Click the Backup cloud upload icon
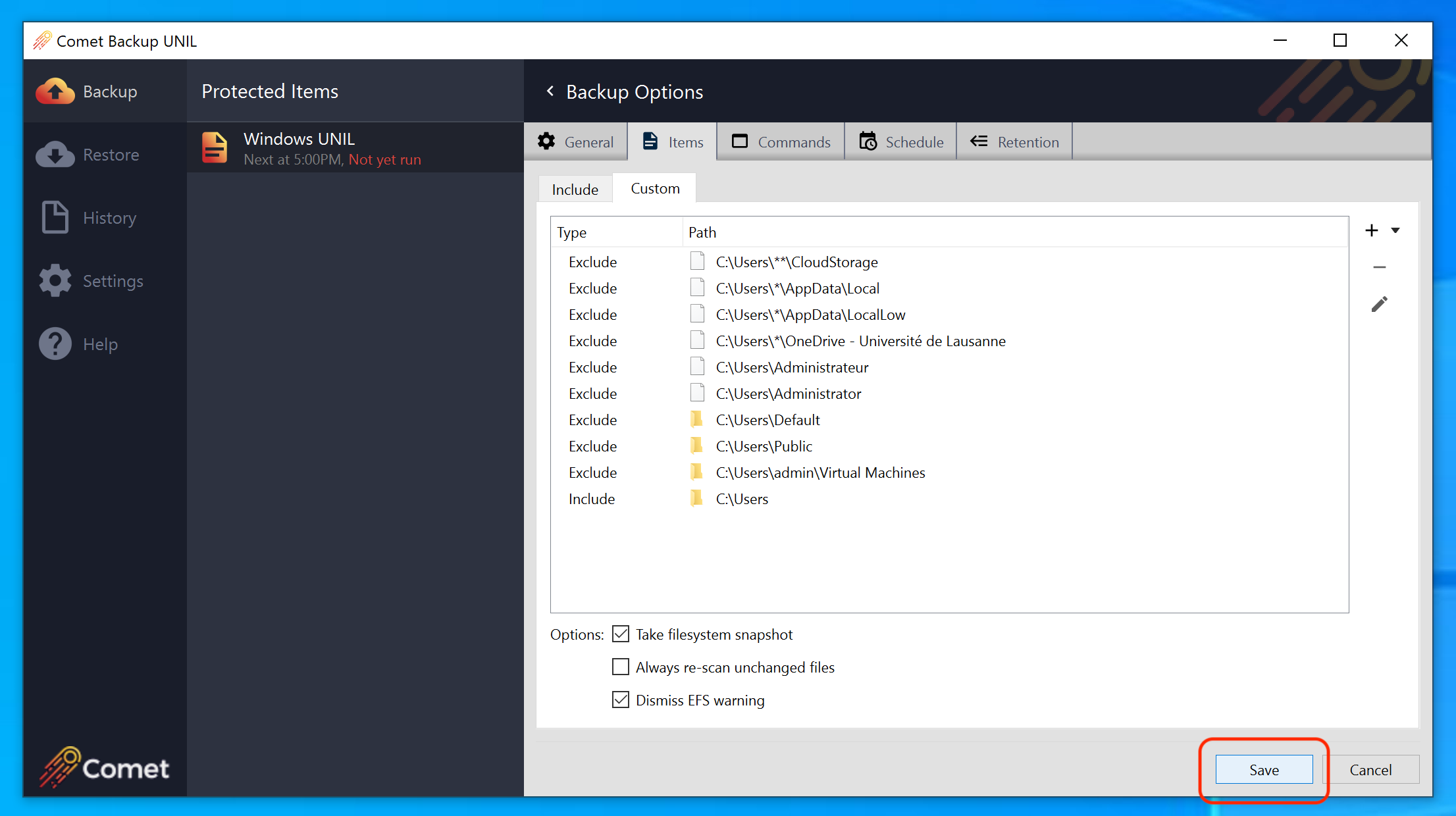The image size is (1456, 816). point(55,91)
